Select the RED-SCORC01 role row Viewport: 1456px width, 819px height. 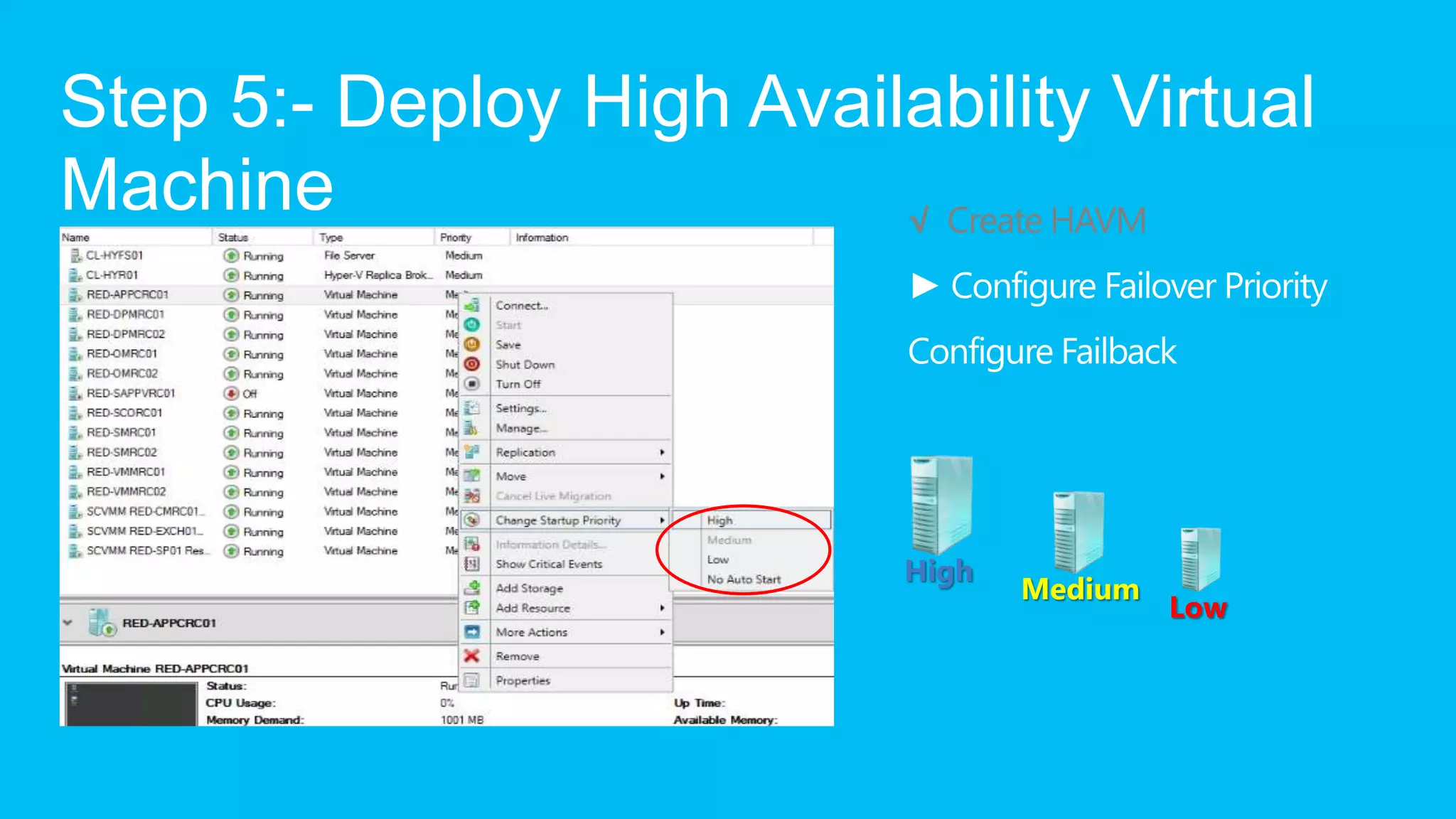(x=259, y=412)
